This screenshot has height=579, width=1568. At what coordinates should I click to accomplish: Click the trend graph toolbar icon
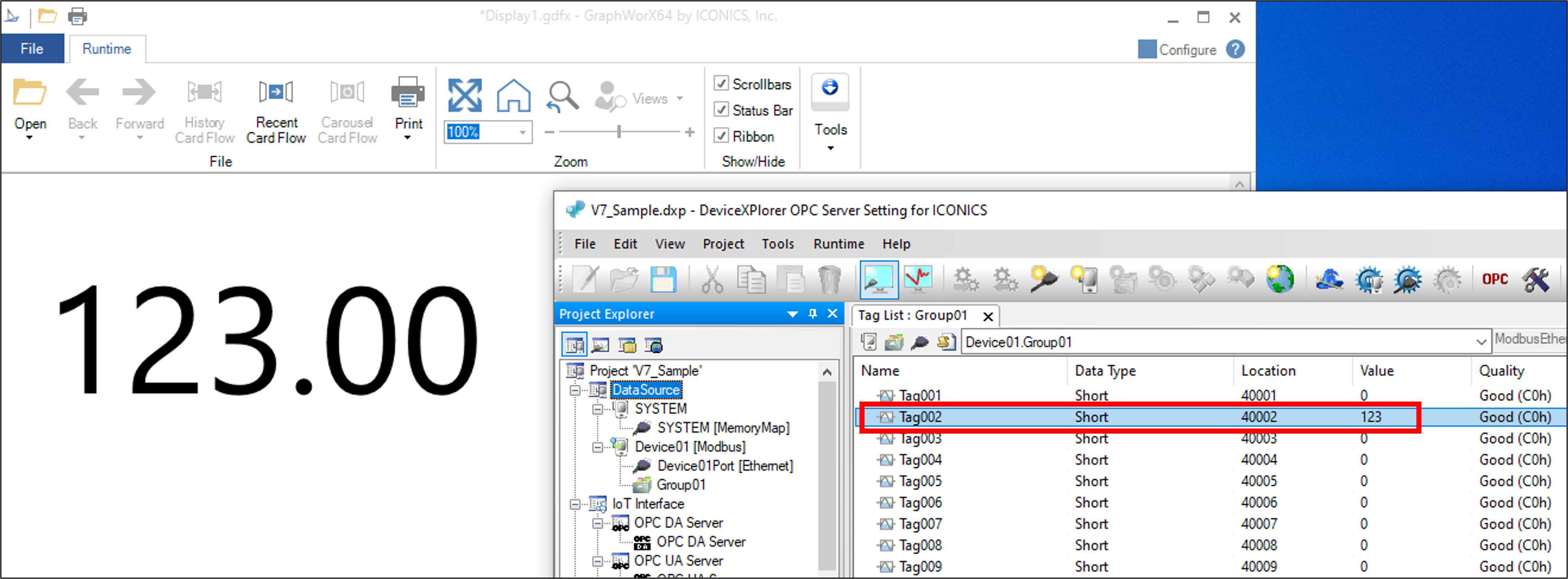click(917, 279)
